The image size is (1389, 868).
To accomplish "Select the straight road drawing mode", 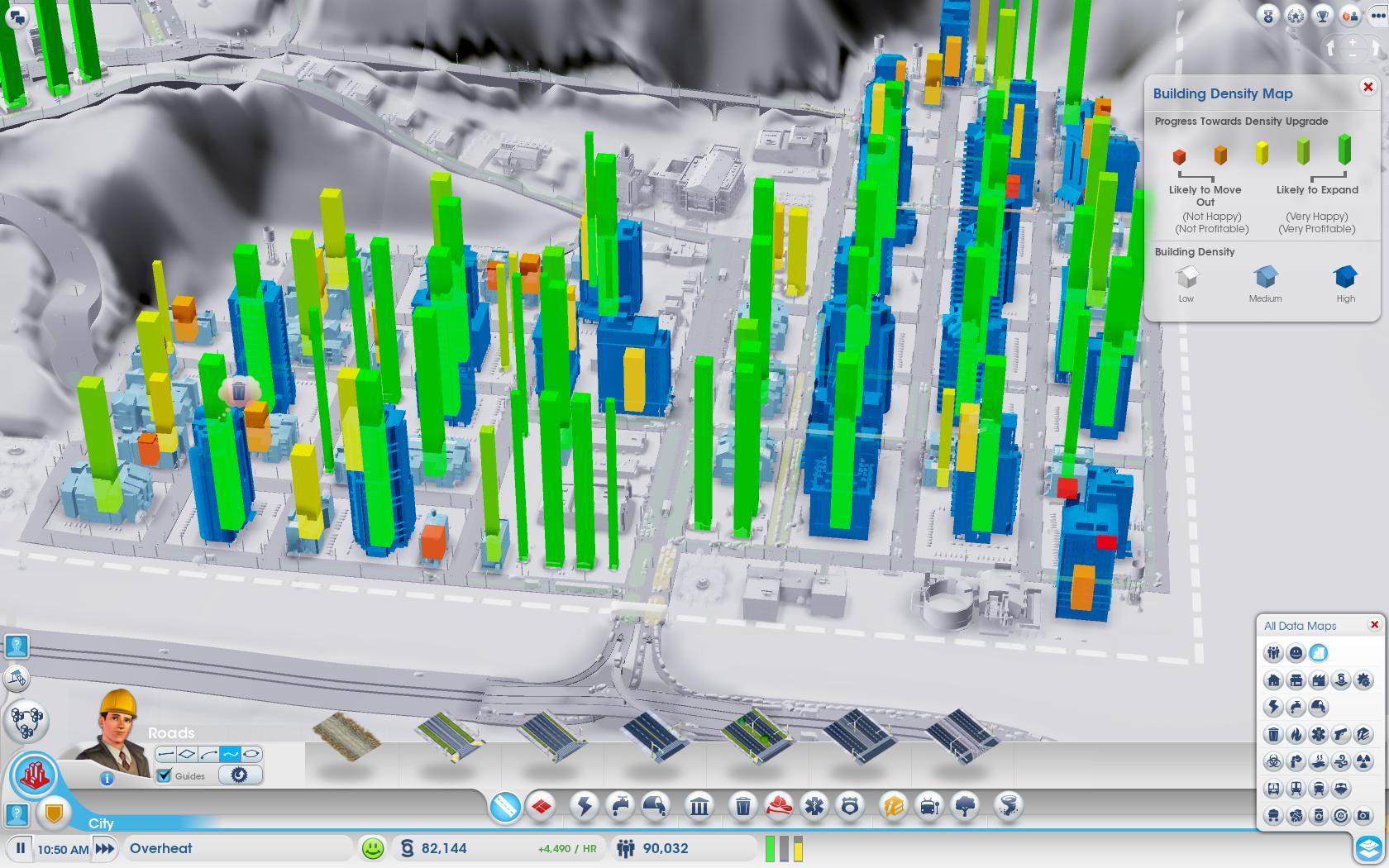I will click(x=165, y=754).
